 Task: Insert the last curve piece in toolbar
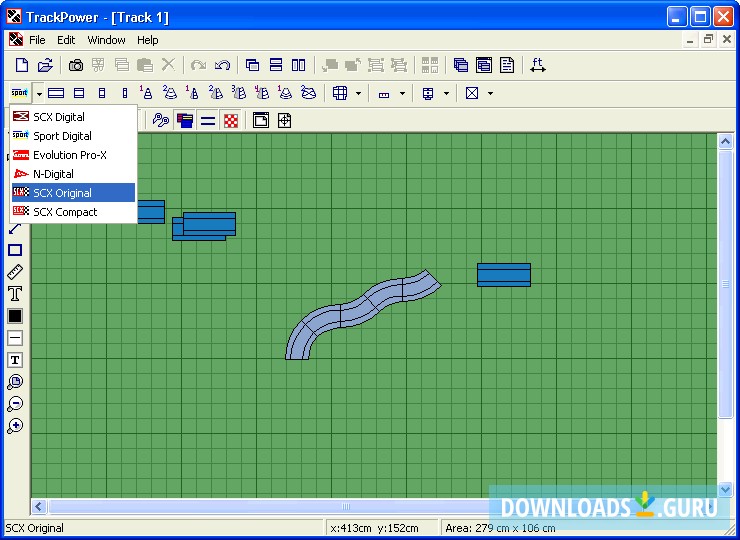[x=308, y=93]
